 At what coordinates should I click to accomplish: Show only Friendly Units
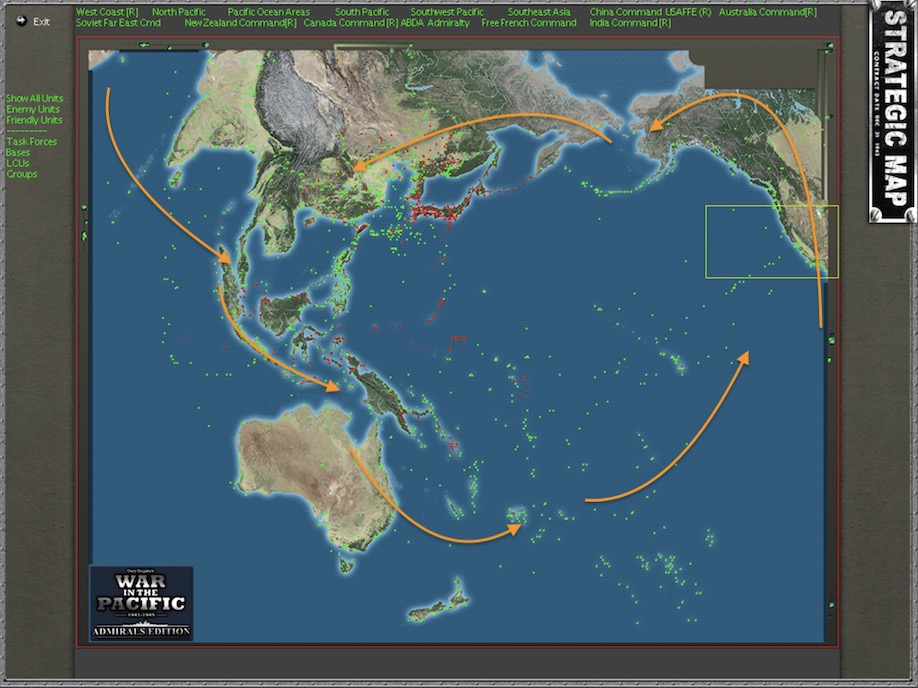coord(34,120)
